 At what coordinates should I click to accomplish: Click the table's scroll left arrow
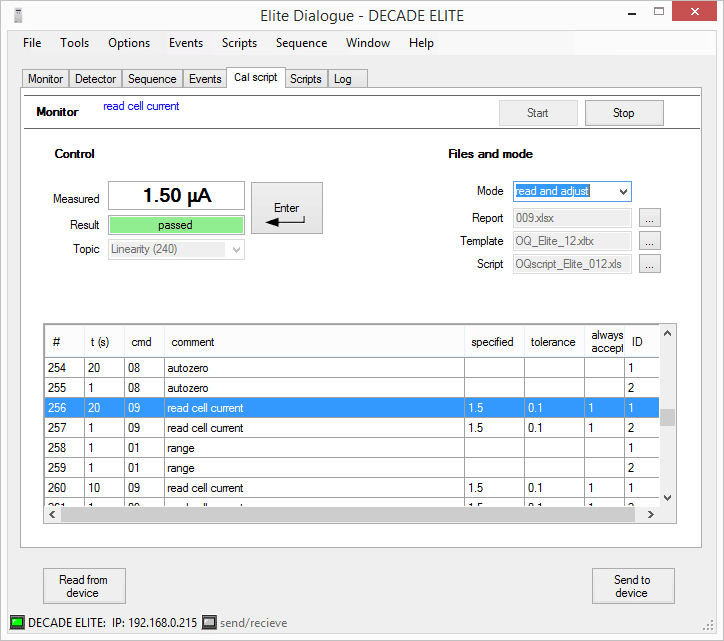52,514
